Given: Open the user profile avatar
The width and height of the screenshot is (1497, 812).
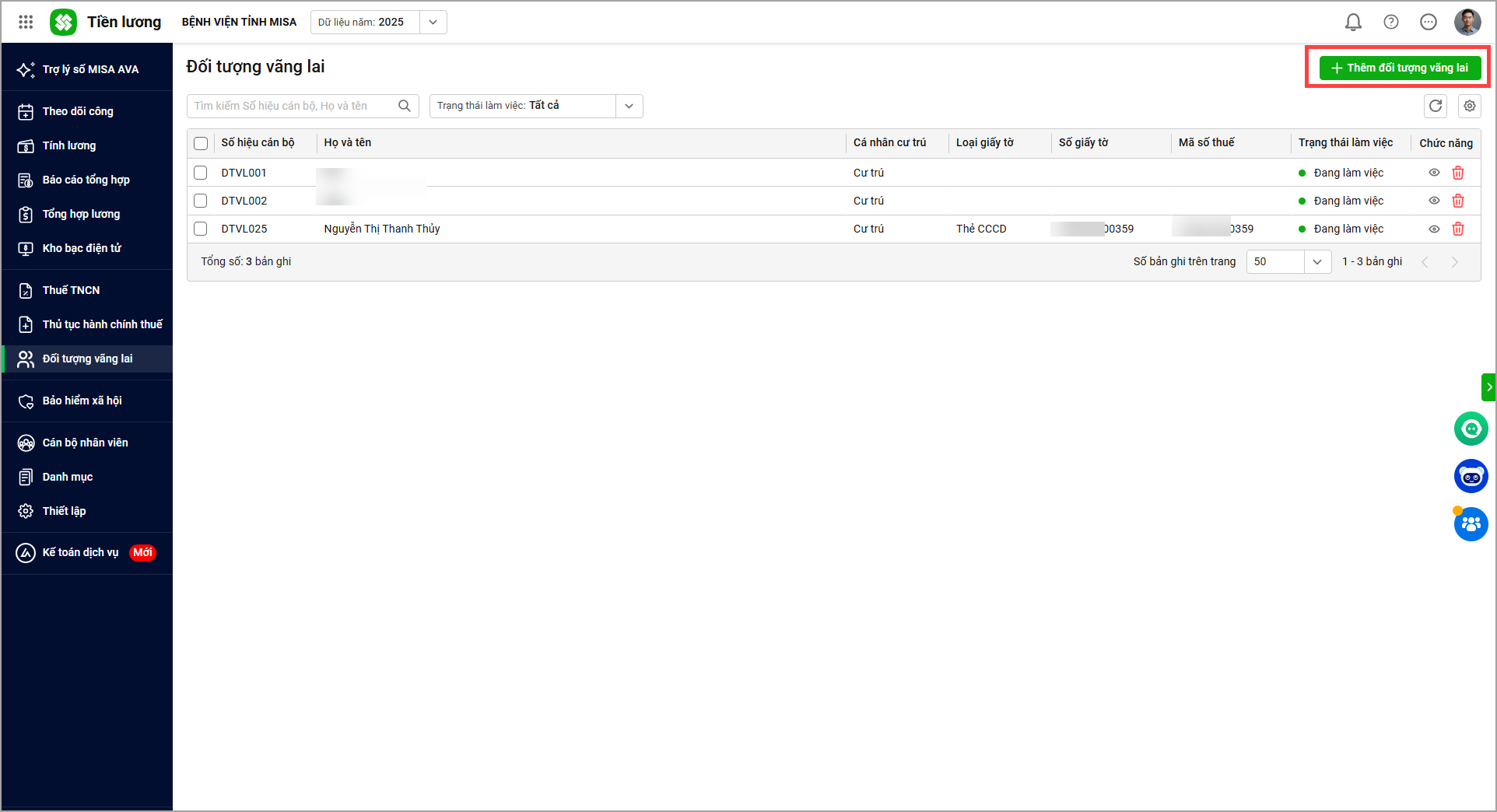Looking at the screenshot, I should (x=1467, y=23).
